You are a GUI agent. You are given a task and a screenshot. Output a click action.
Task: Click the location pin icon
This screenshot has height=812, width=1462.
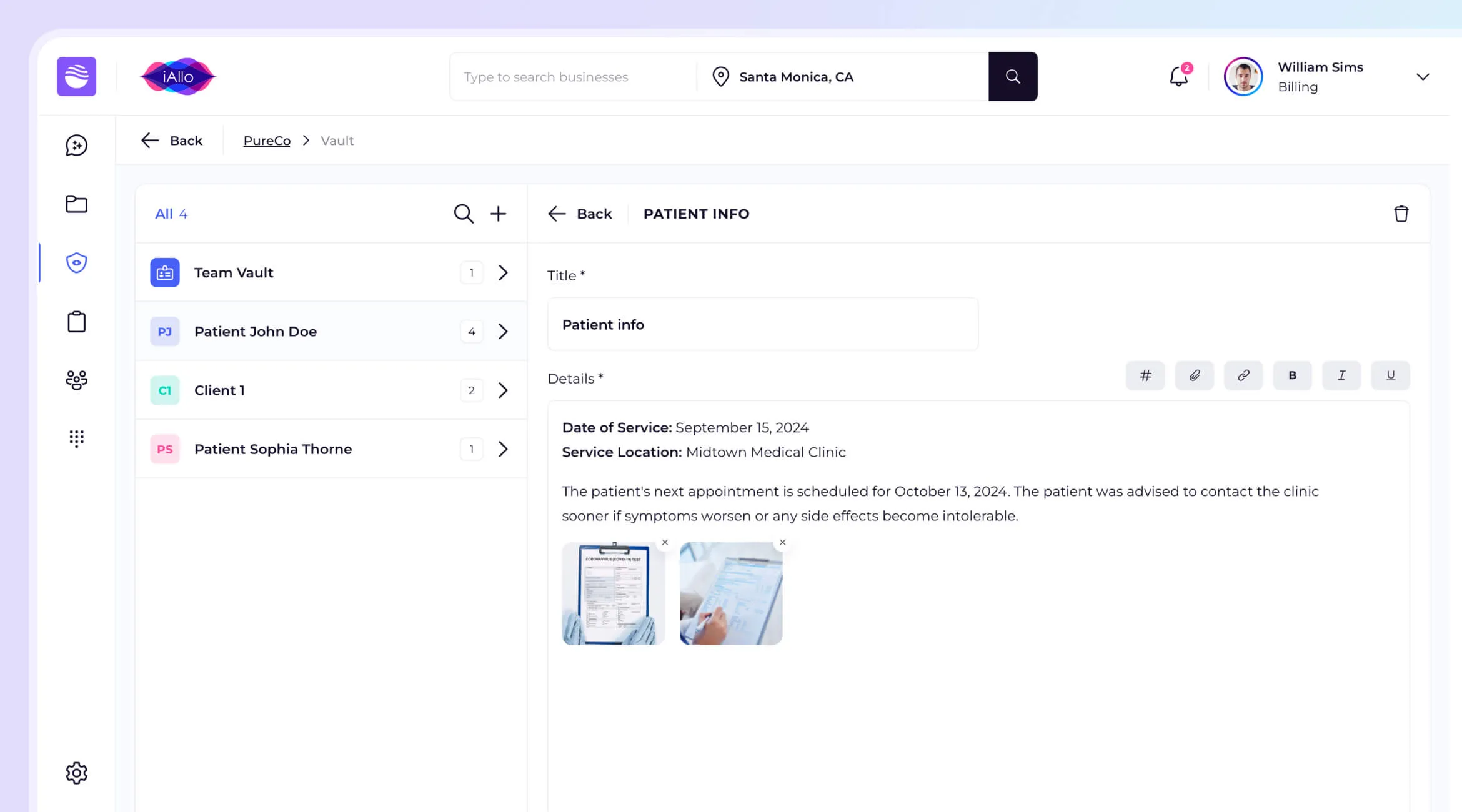coord(720,76)
